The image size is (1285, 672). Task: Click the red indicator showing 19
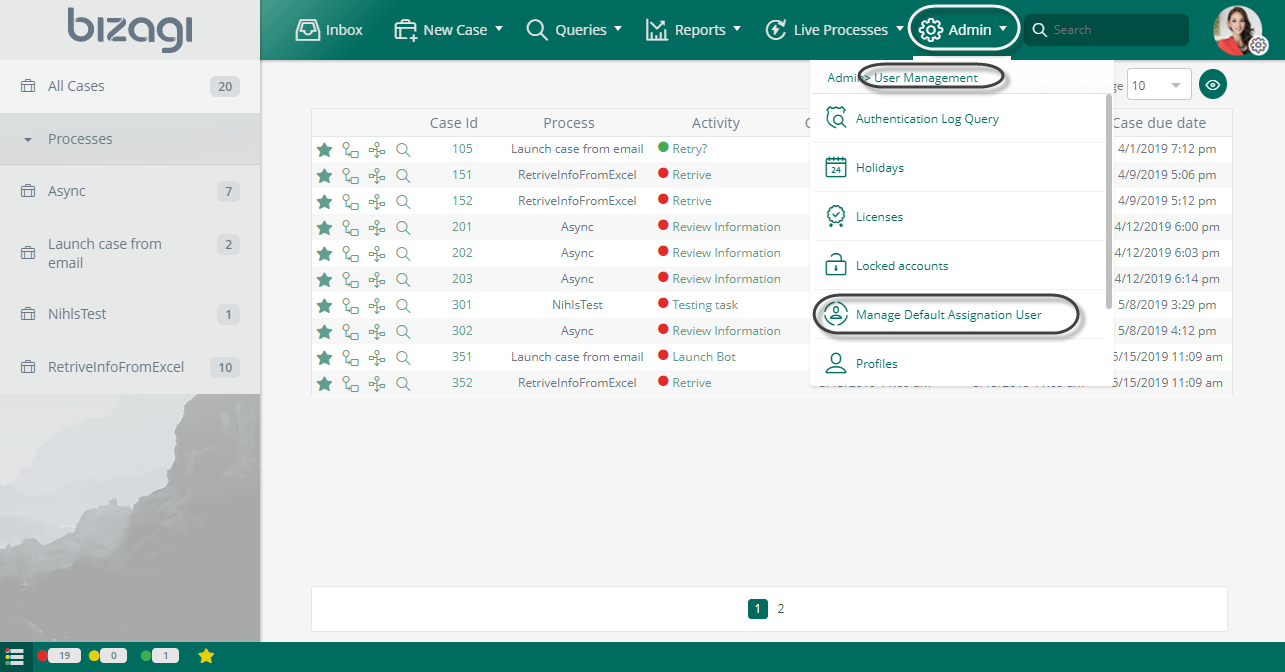point(59,656)
